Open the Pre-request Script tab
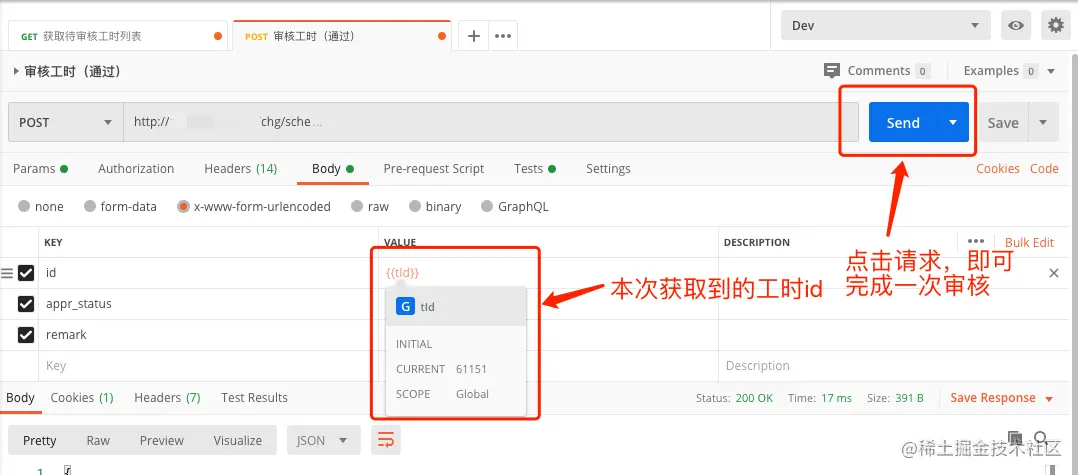The width and height of the screenshot is (1078, 475). pyautogui.click(x=434, y=168)
